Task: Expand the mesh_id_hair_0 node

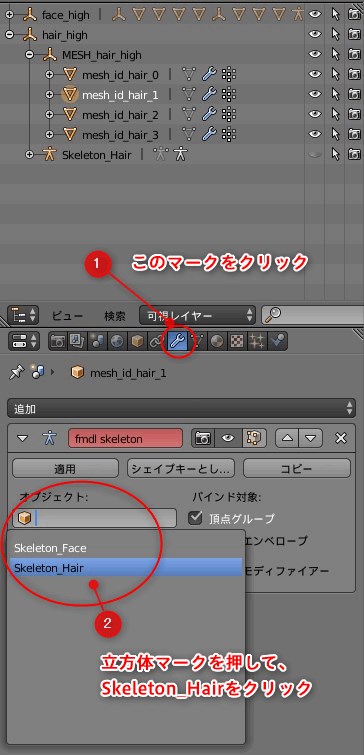Action: (x=49, y=75)
